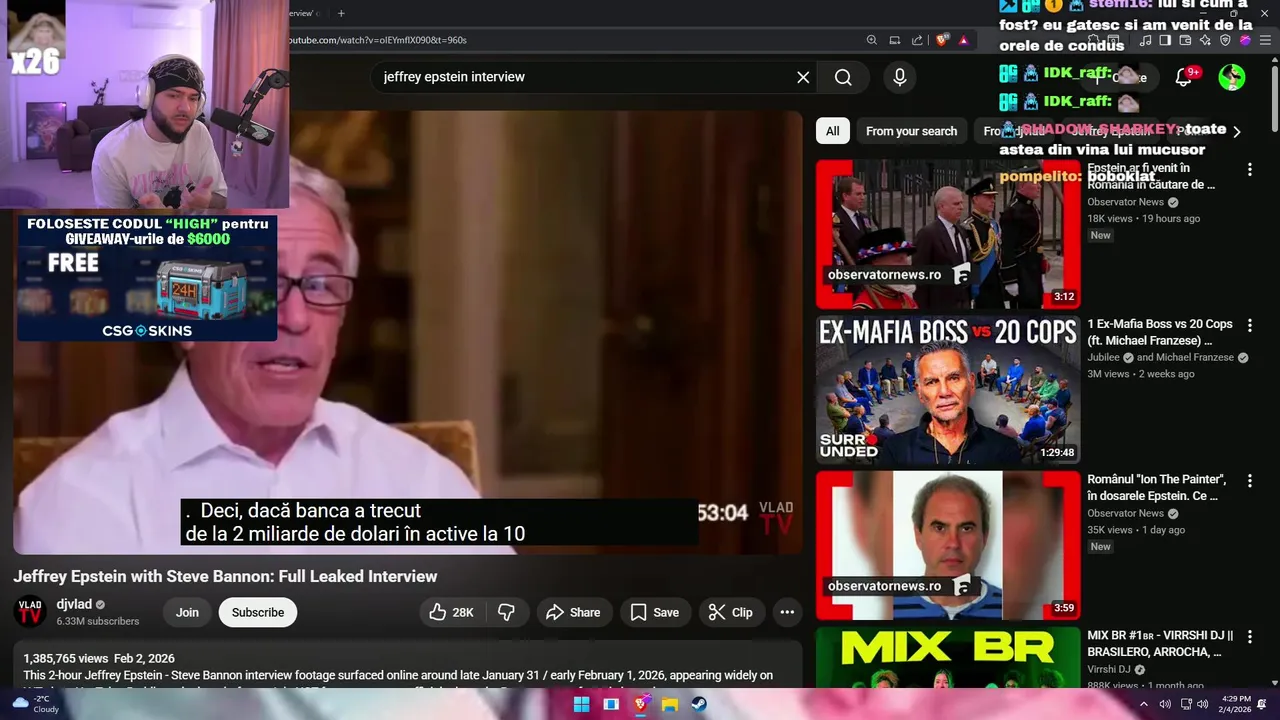Viewport: 1280px width, 720px height.
Task: Click the magnifier search button
Action: pyautogui.click(x=843, y=77)
